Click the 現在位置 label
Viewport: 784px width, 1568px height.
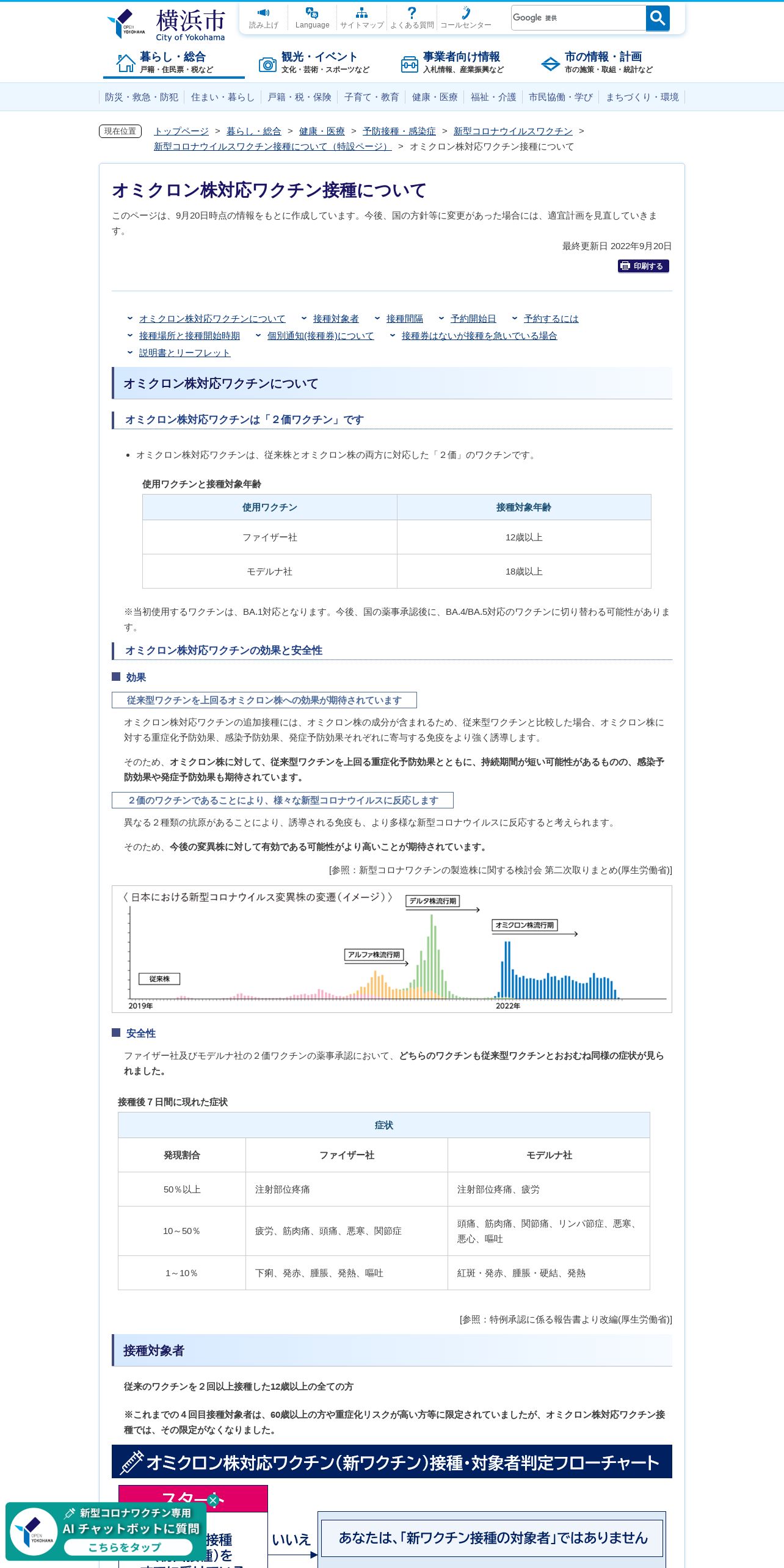[x=120, y=131]
